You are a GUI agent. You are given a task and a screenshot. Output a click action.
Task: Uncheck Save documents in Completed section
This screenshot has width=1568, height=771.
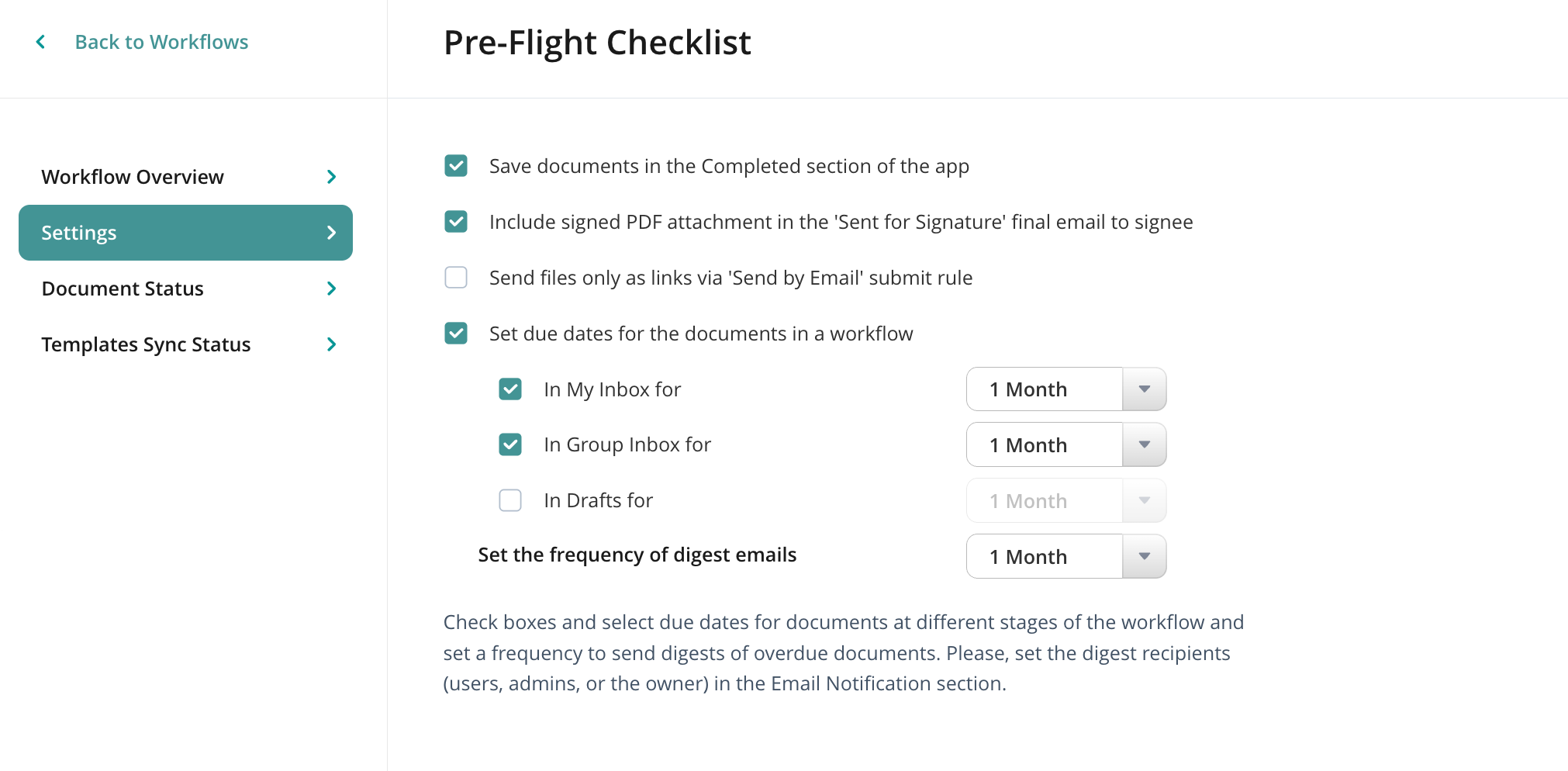click(456, 166)
